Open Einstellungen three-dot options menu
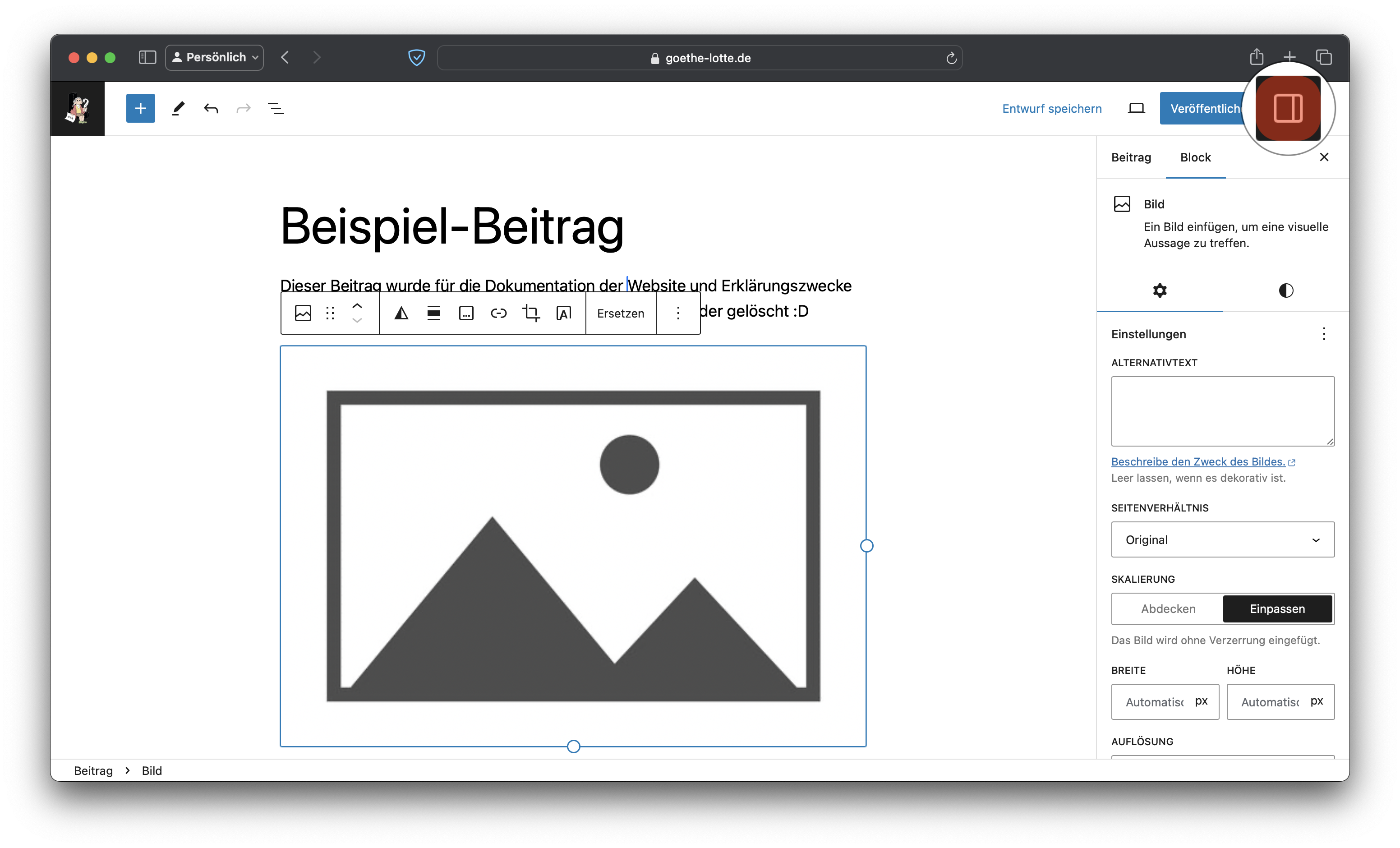This screenshot has height=848, width=1400. click(x=1323, y=334)
